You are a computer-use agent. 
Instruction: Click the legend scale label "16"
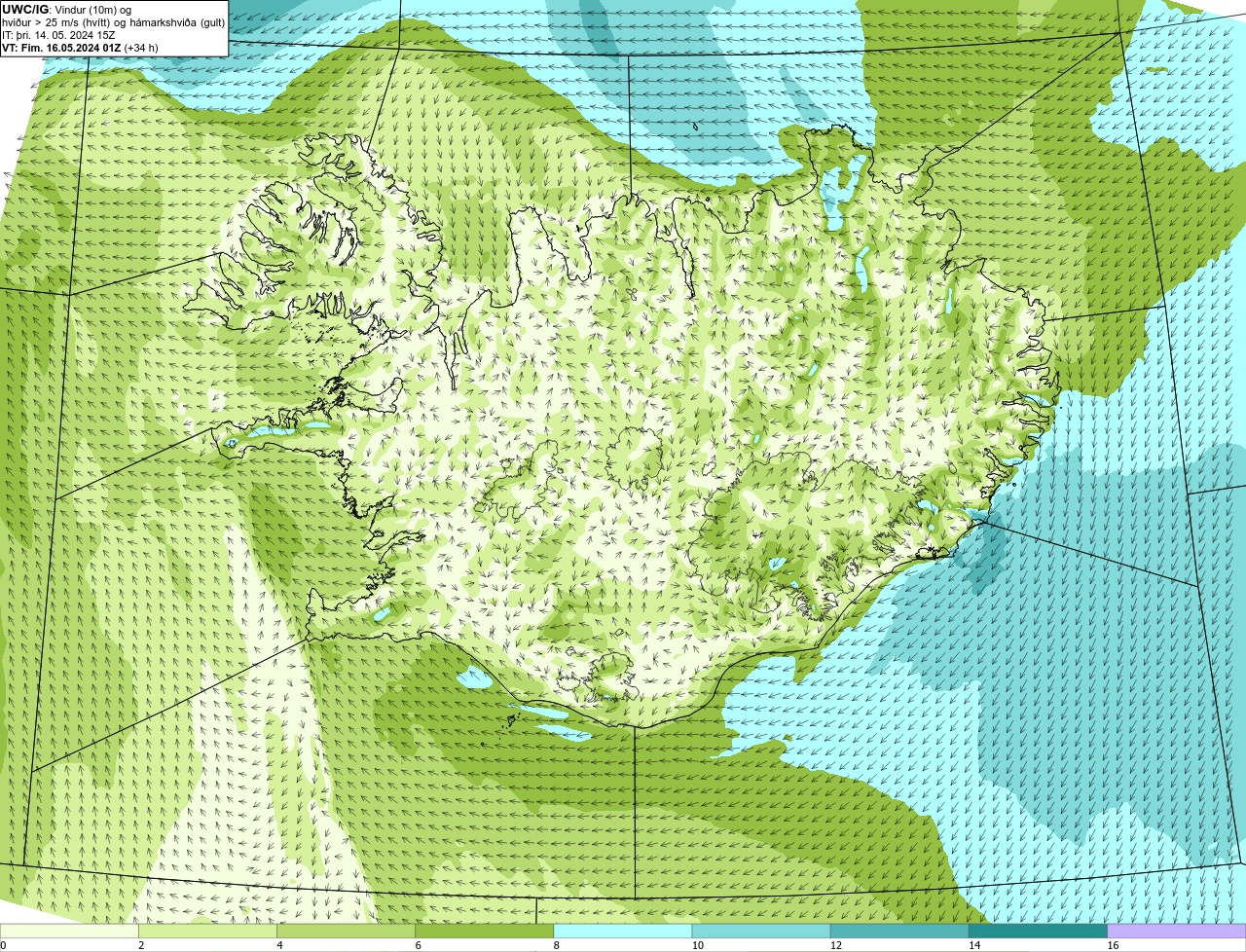pos(1113,945)
